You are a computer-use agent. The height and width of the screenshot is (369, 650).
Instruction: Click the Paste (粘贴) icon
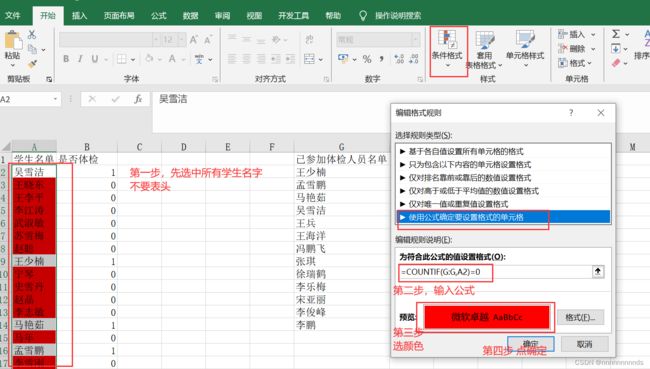coord(13,41)
